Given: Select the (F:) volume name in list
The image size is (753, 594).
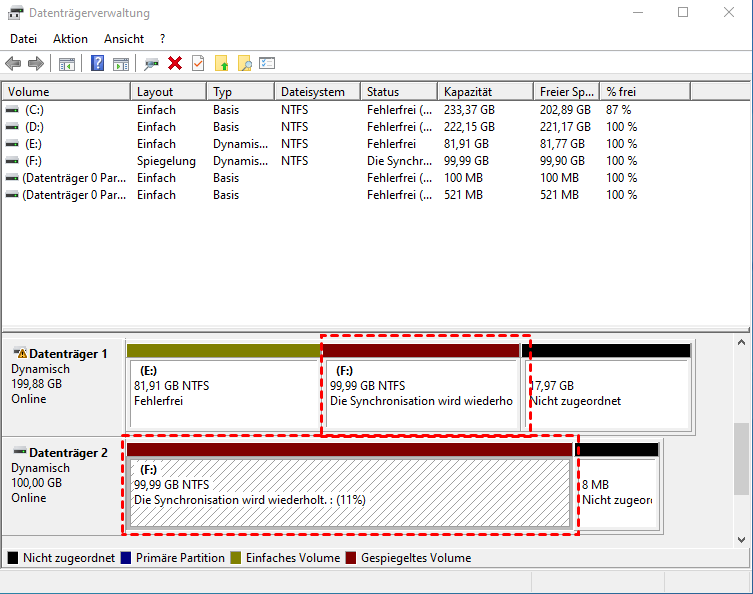Looking at the screenshot, I should (x=34, y=160).
